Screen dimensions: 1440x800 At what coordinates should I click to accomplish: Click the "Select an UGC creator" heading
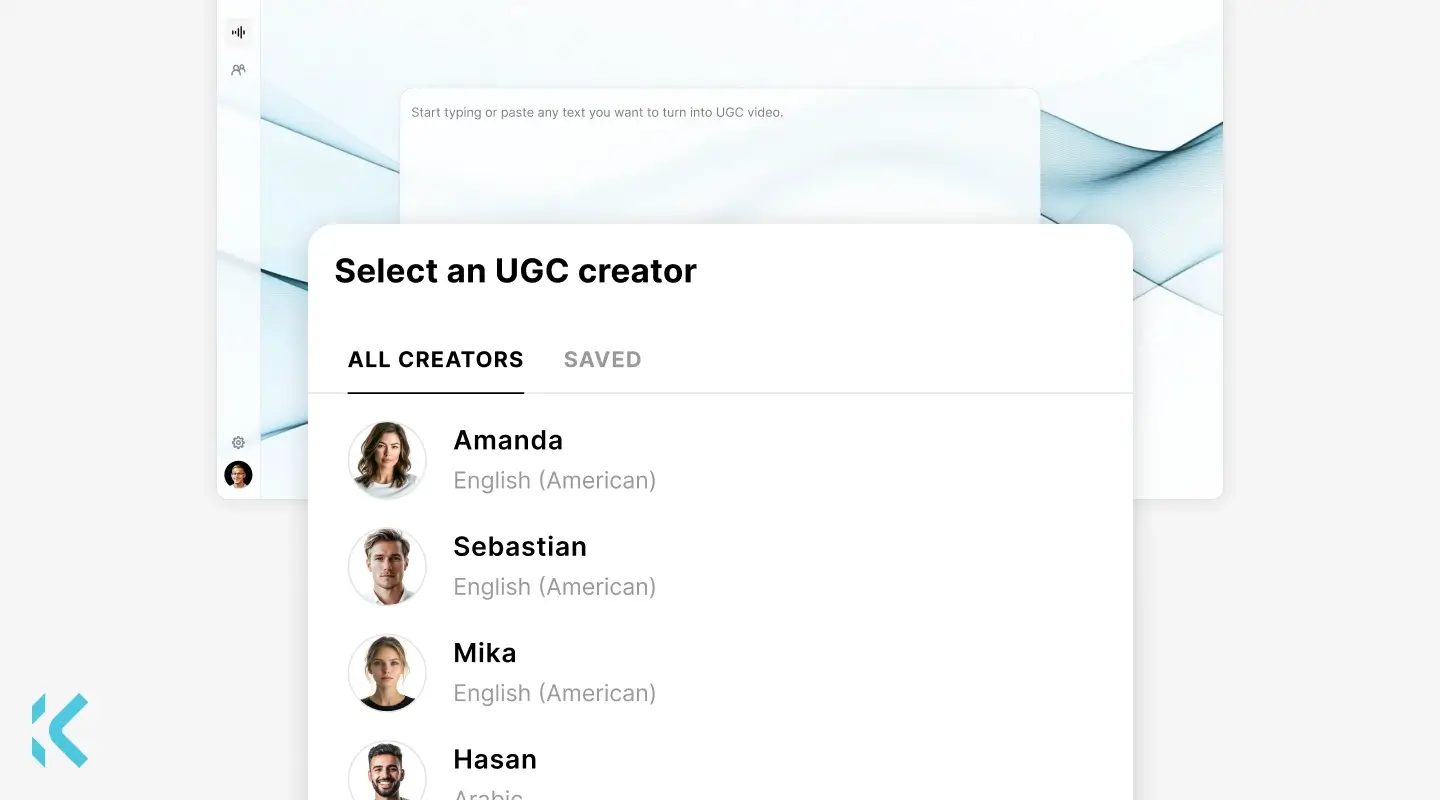tap(515, 271)
